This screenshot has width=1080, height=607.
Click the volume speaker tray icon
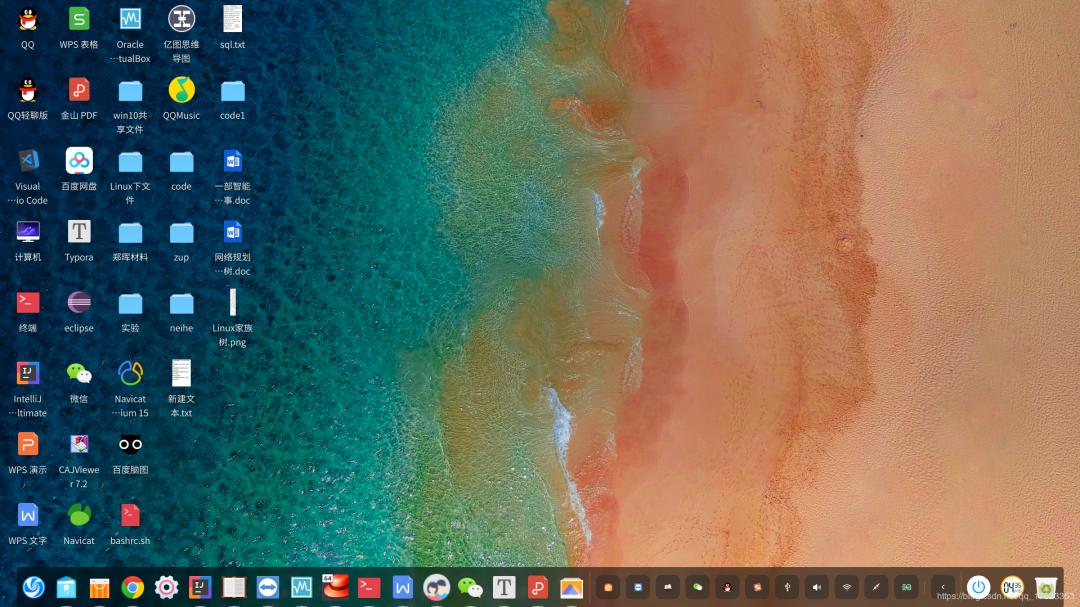coord(817,587)
